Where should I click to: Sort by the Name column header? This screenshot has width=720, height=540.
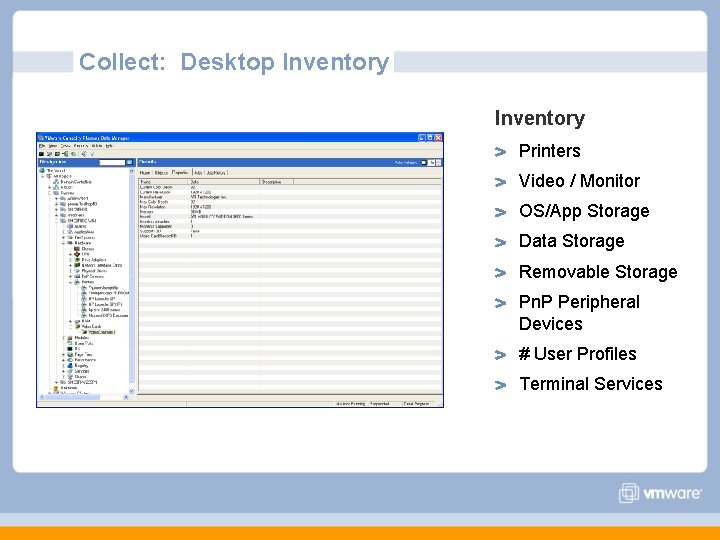[x=164, y=182]
